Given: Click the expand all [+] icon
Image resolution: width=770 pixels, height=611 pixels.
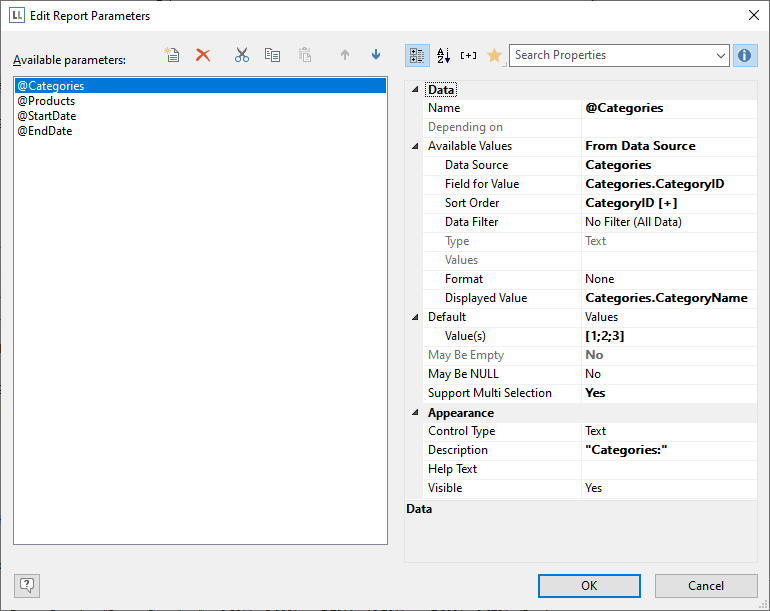Looking at the screenshot, I should coord(468,56).
